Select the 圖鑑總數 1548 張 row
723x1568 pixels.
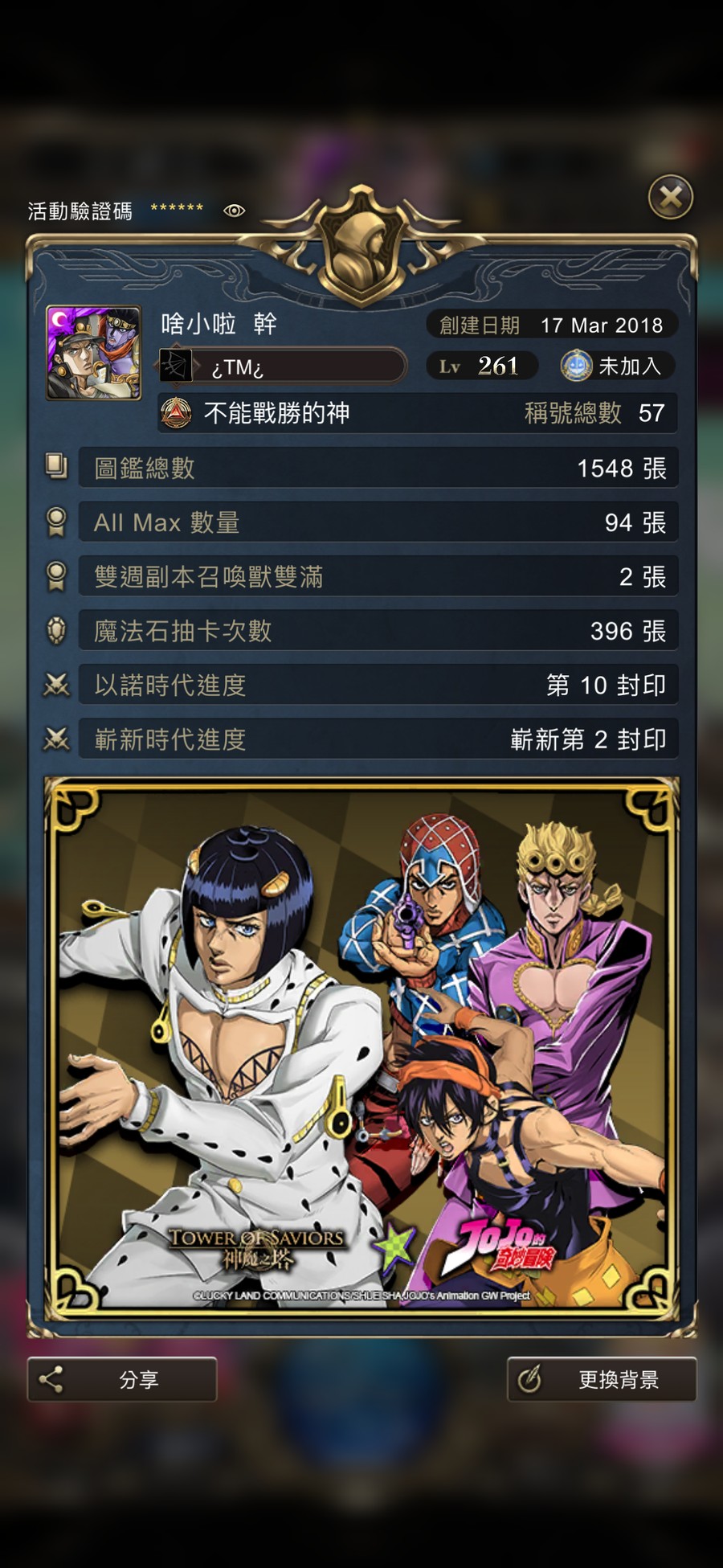(378, 468)
